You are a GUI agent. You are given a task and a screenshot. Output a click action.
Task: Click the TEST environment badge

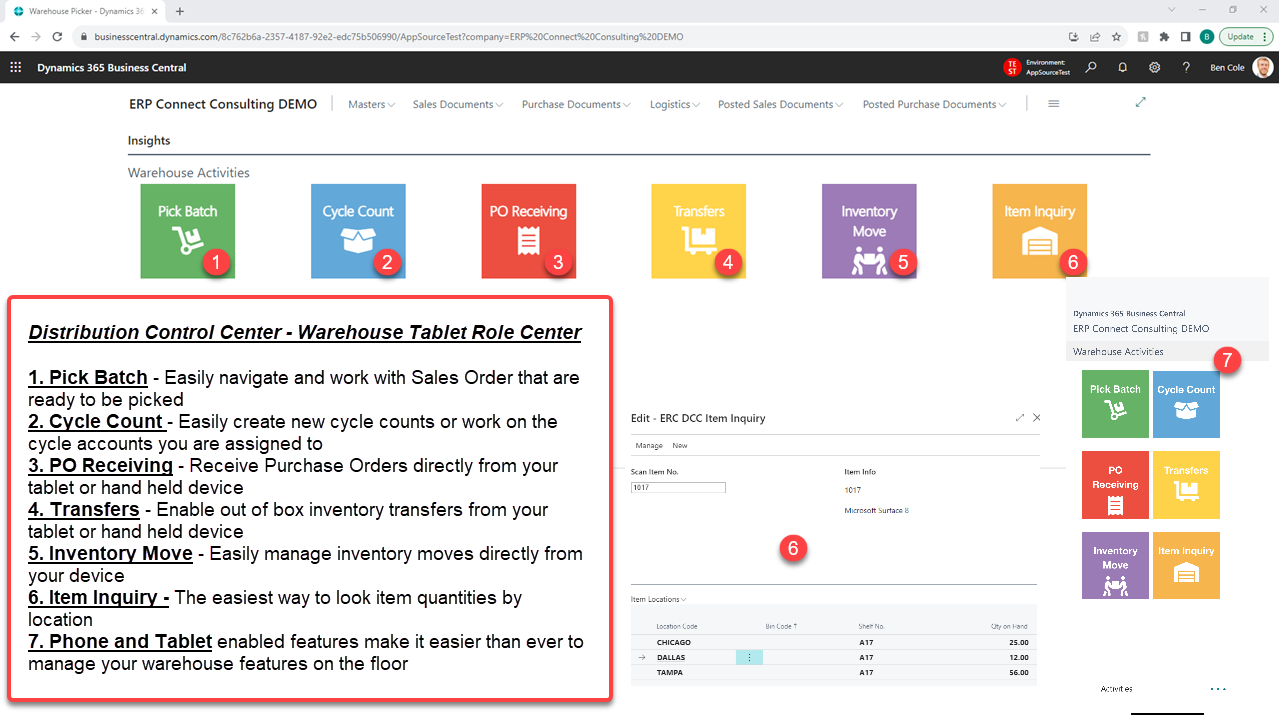click(x=1012, y=67)
